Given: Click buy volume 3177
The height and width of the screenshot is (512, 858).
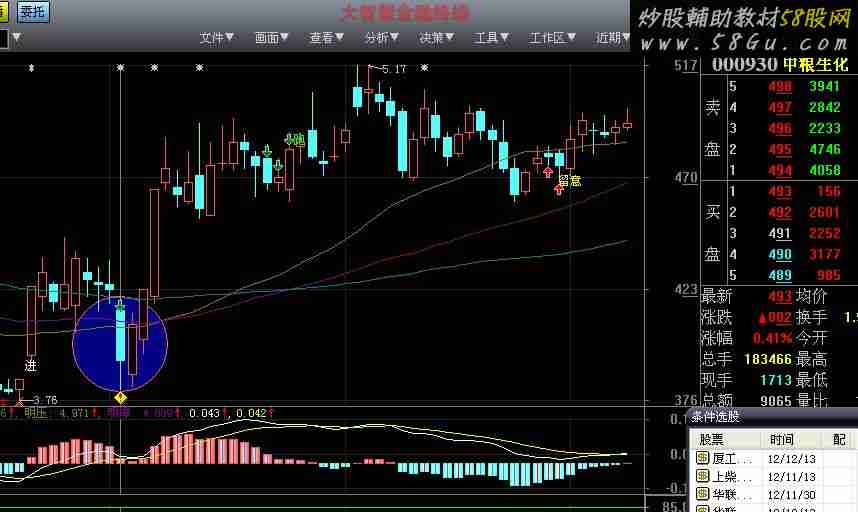Looking at the screenshot, I should [x=824, y=254].
